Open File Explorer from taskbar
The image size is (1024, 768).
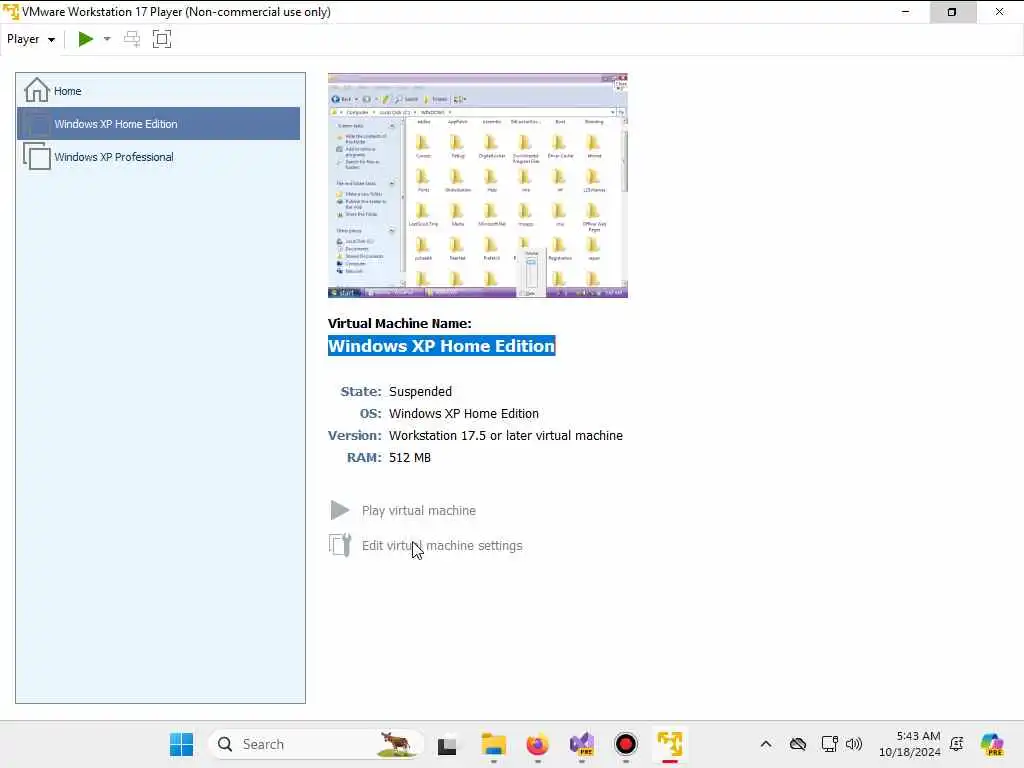point(493,744)
